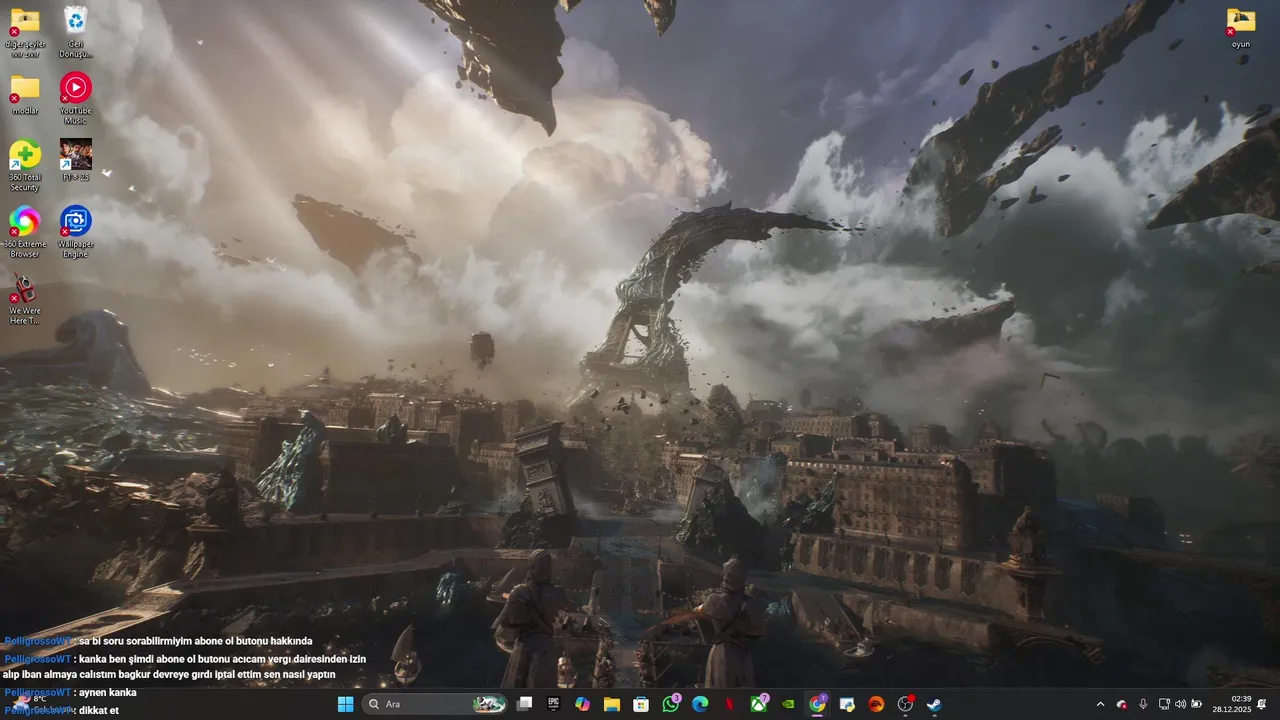Open the volume speaker tray icon

(x=1180, y=704)
